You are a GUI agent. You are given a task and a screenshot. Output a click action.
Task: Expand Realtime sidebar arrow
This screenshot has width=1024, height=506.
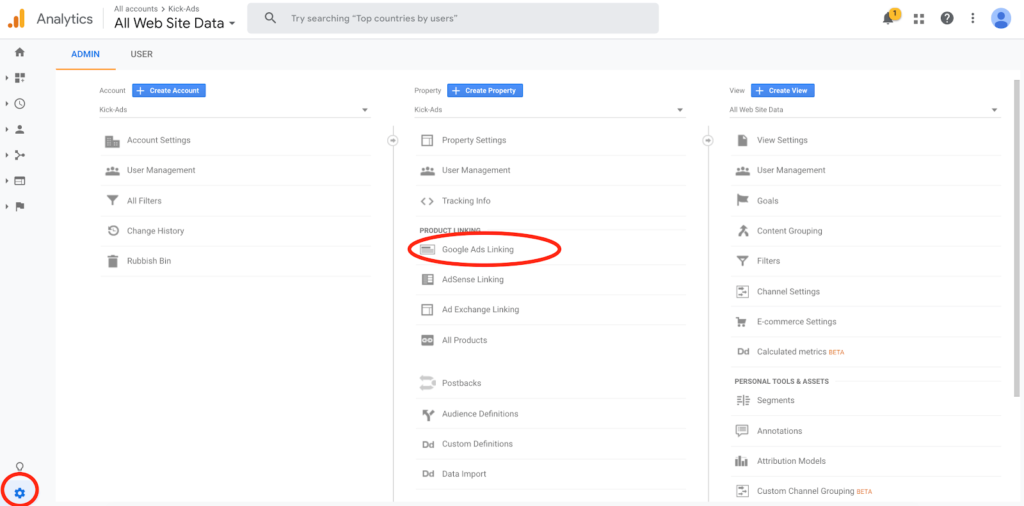7,103
